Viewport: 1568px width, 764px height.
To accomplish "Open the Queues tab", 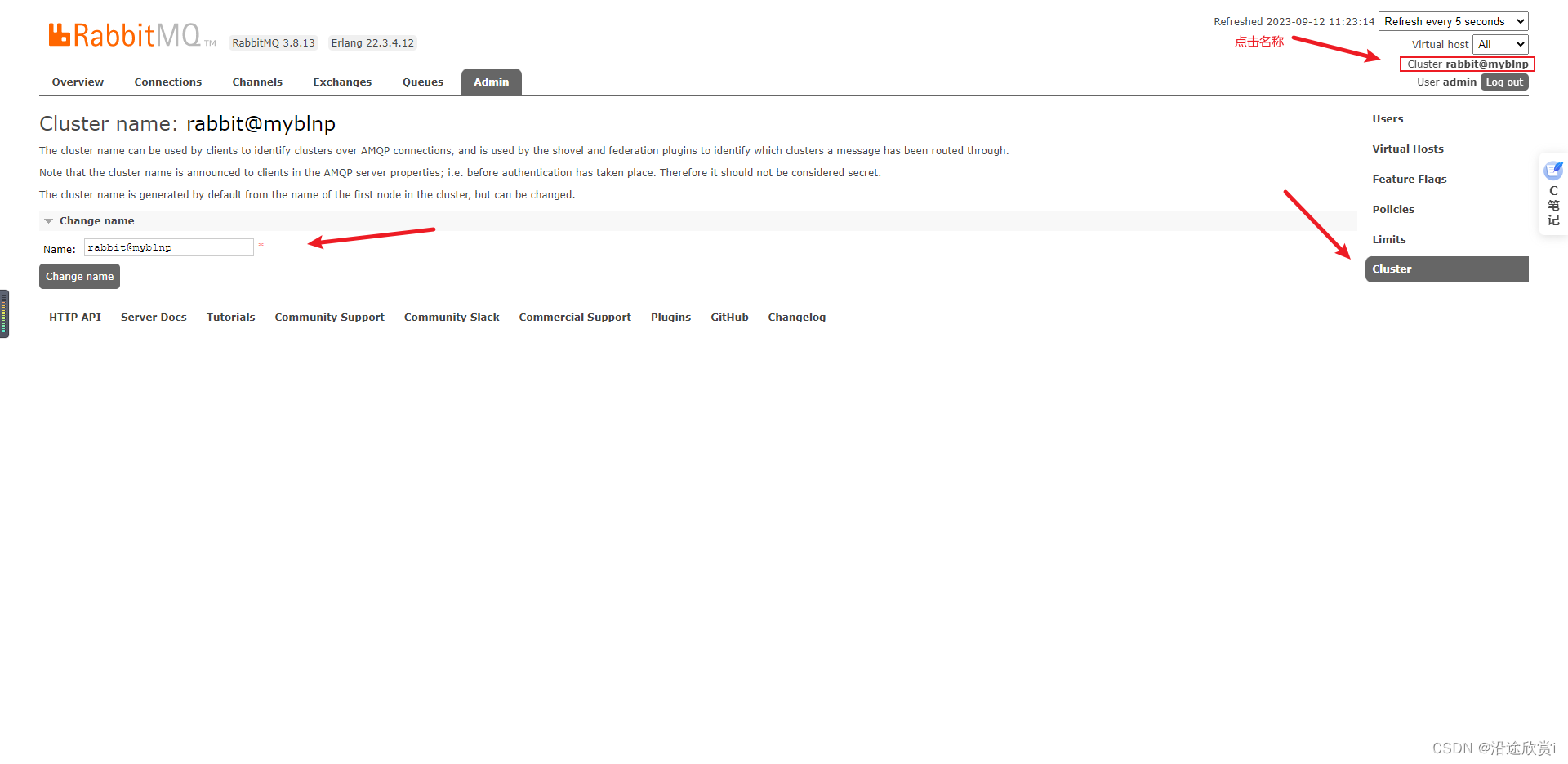I will pyautogui.click(x=422, y=82).
